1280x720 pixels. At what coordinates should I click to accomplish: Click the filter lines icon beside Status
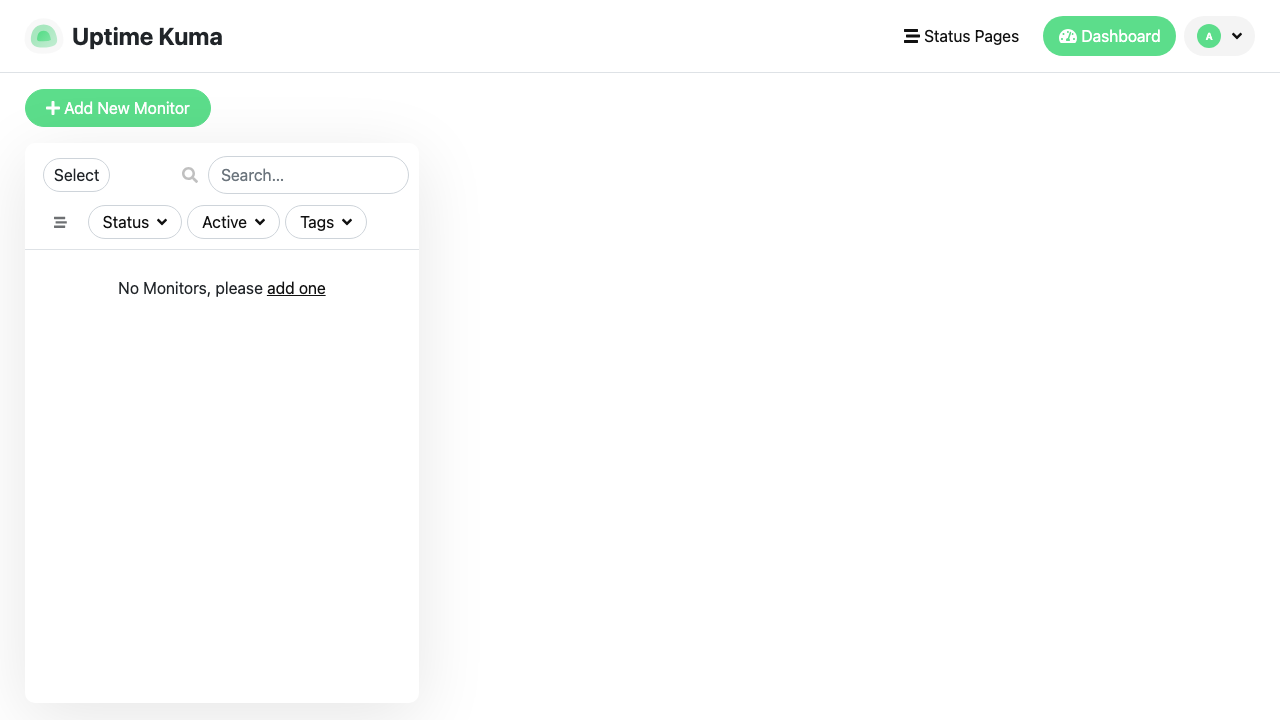(60, 222)
